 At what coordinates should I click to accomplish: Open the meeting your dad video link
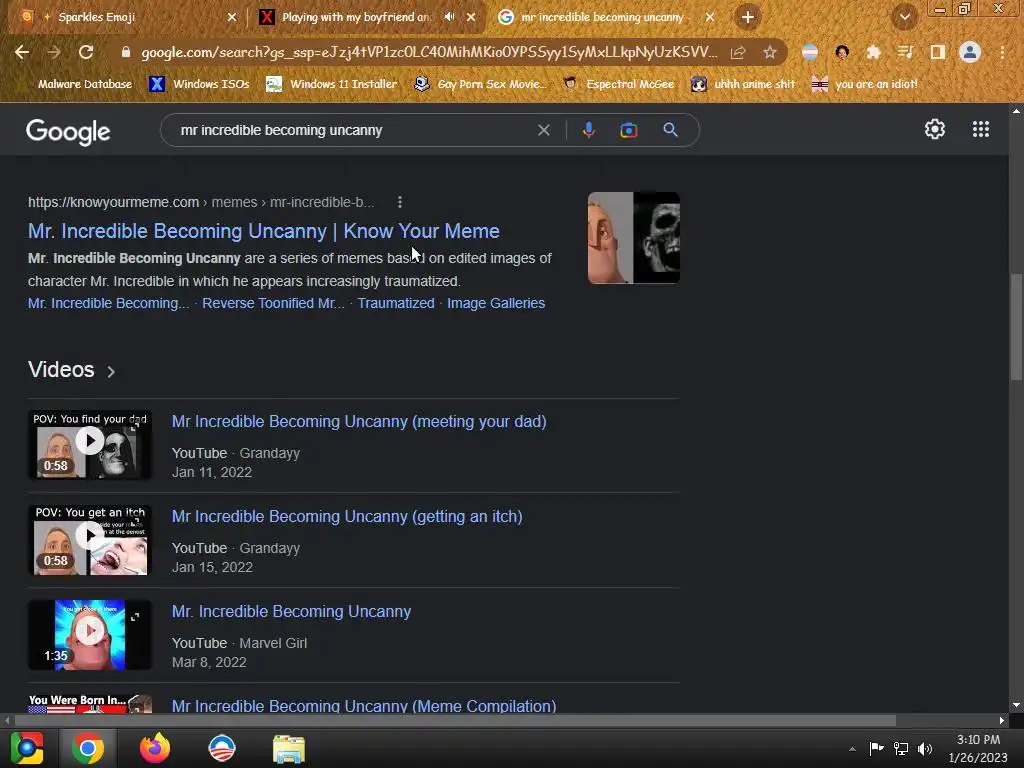(359, 421)
